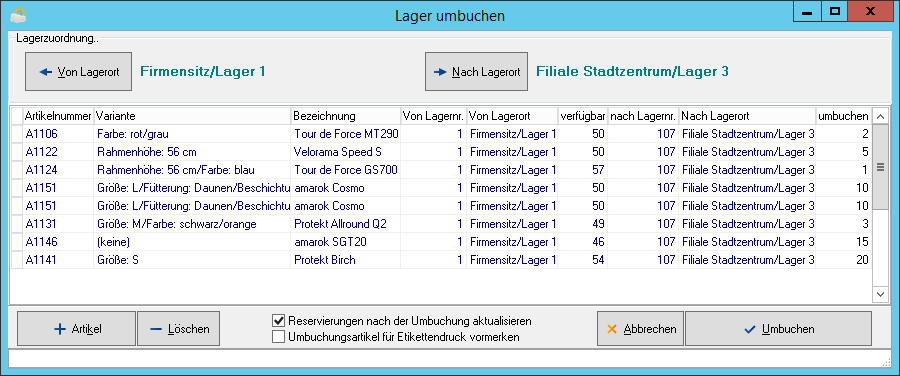Click the scrollbar down arrow
Viewport: 900px width, 376px height.
880,294
